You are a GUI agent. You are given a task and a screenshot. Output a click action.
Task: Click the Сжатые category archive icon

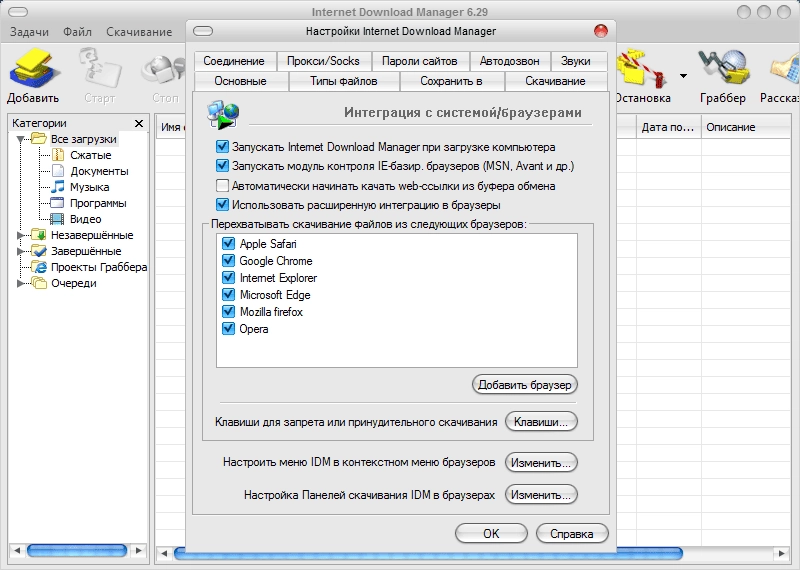click(58, 155)
